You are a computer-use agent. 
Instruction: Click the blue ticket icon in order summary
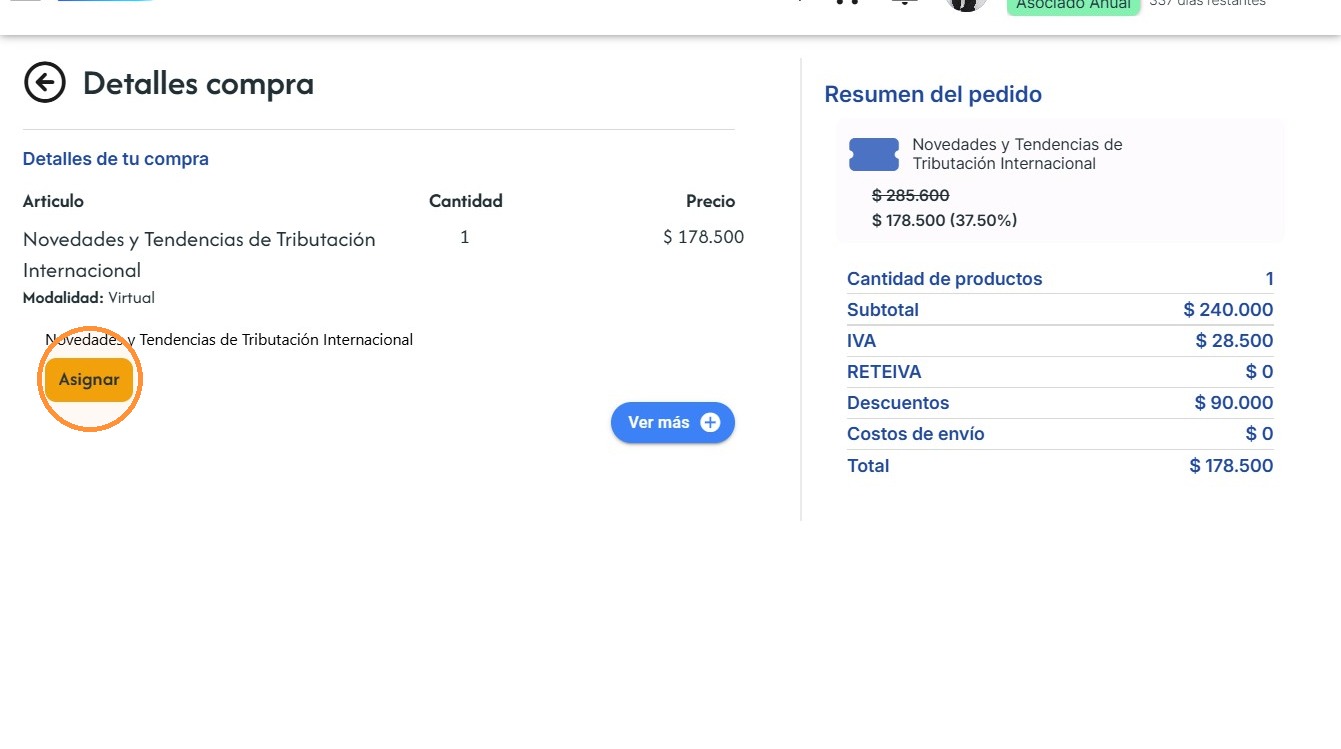(874, 154)
